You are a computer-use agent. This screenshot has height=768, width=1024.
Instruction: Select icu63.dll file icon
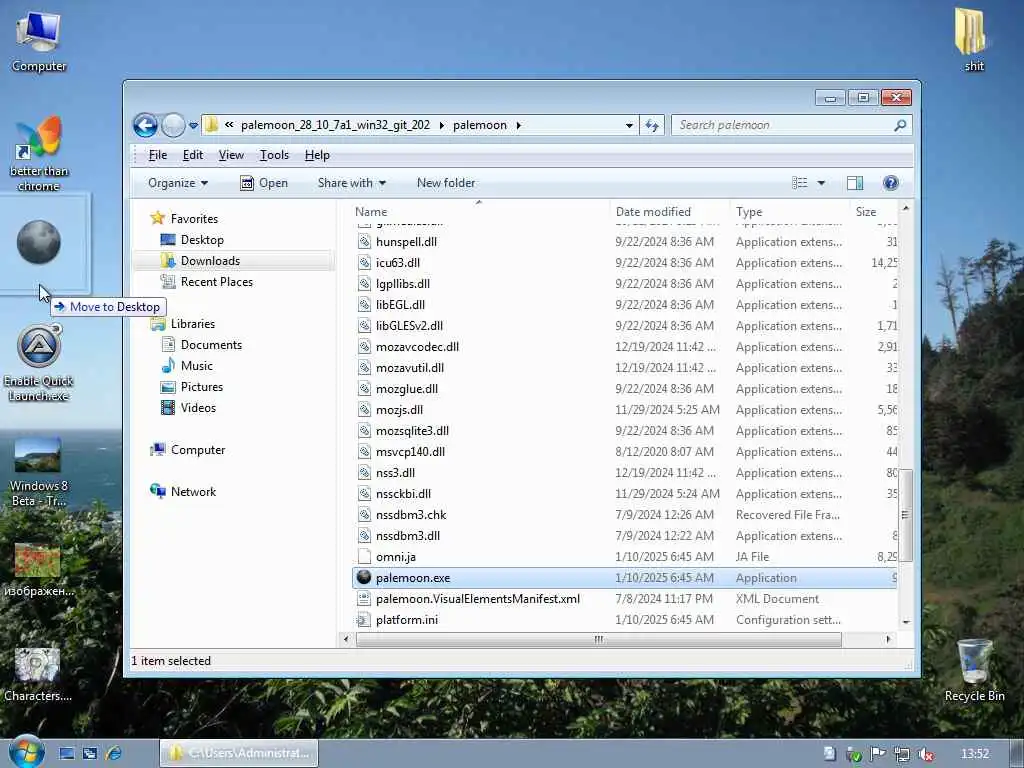point(364,263)
